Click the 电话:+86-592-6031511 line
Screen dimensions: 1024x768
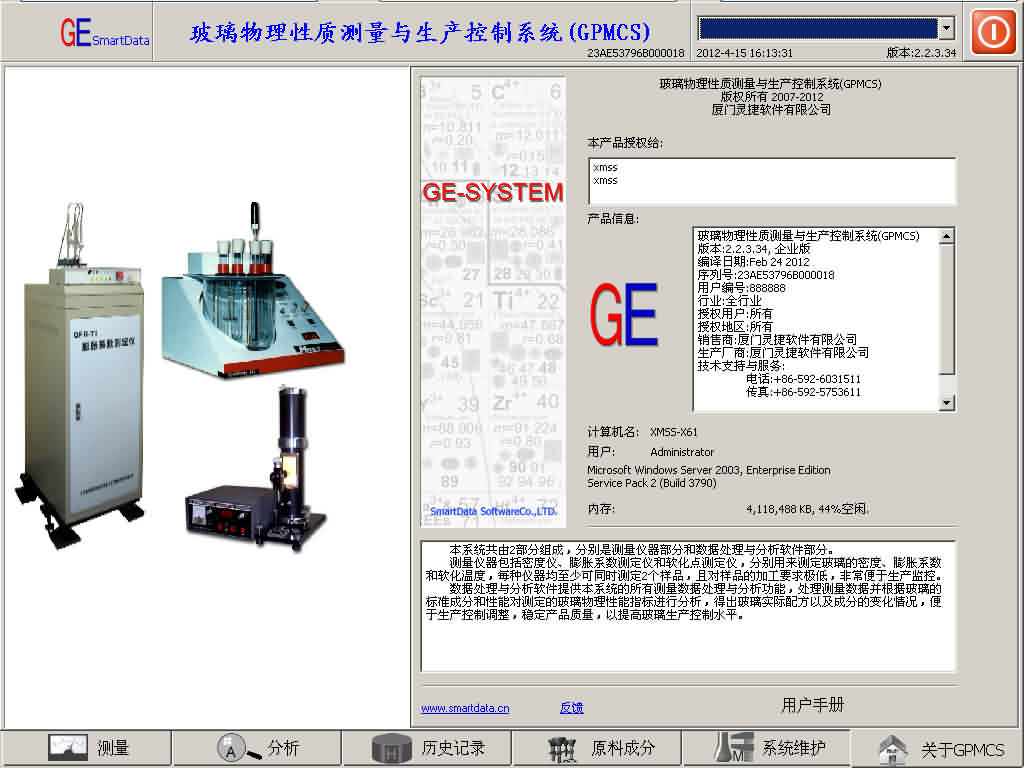click(803, 379)
